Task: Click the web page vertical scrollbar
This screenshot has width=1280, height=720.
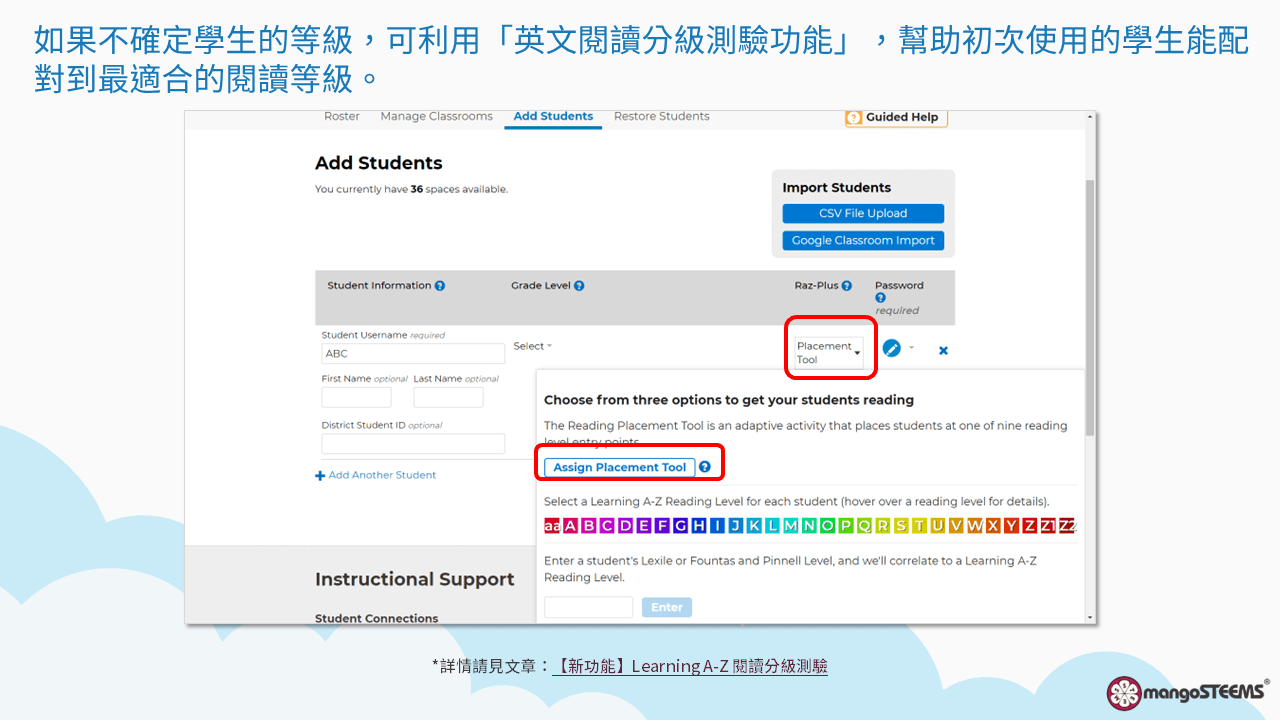Action: [x=1090, y=308]
